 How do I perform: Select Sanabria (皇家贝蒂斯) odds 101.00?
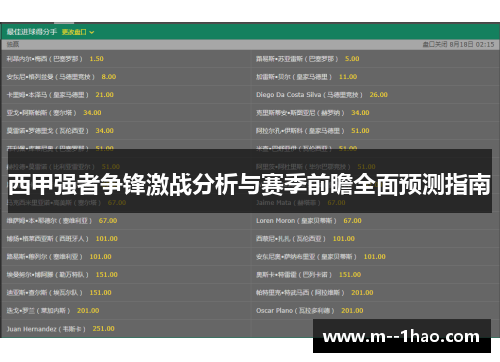pyautogui.click(x=375, y=257)
